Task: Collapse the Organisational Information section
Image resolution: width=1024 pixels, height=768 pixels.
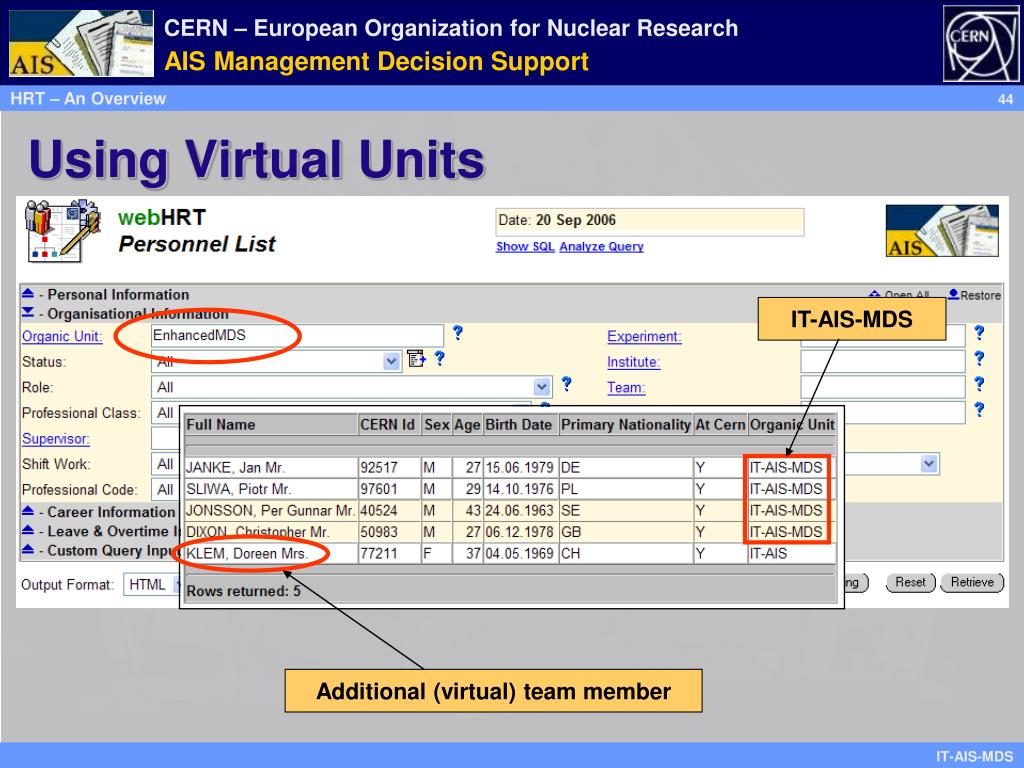Action: click(28, 313)
